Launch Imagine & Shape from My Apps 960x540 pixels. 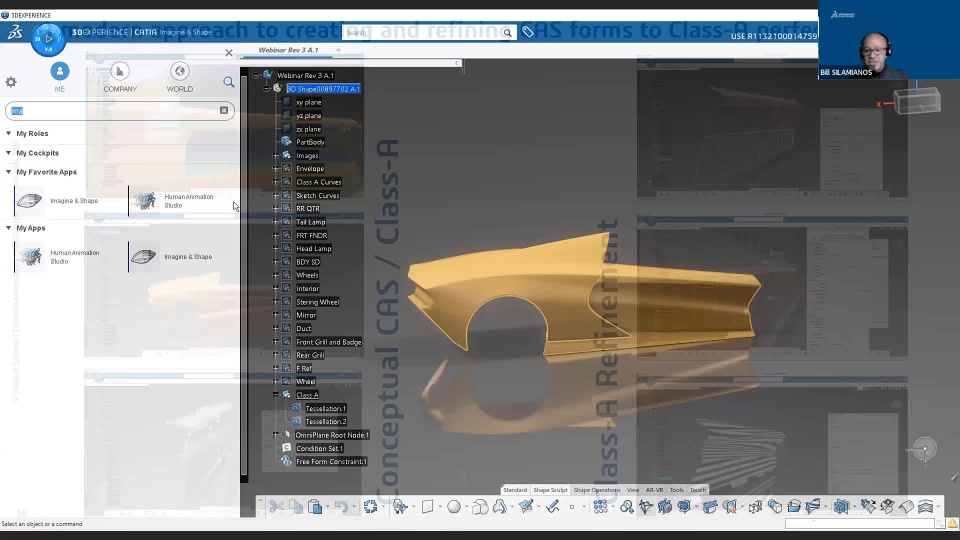(171, 257)
